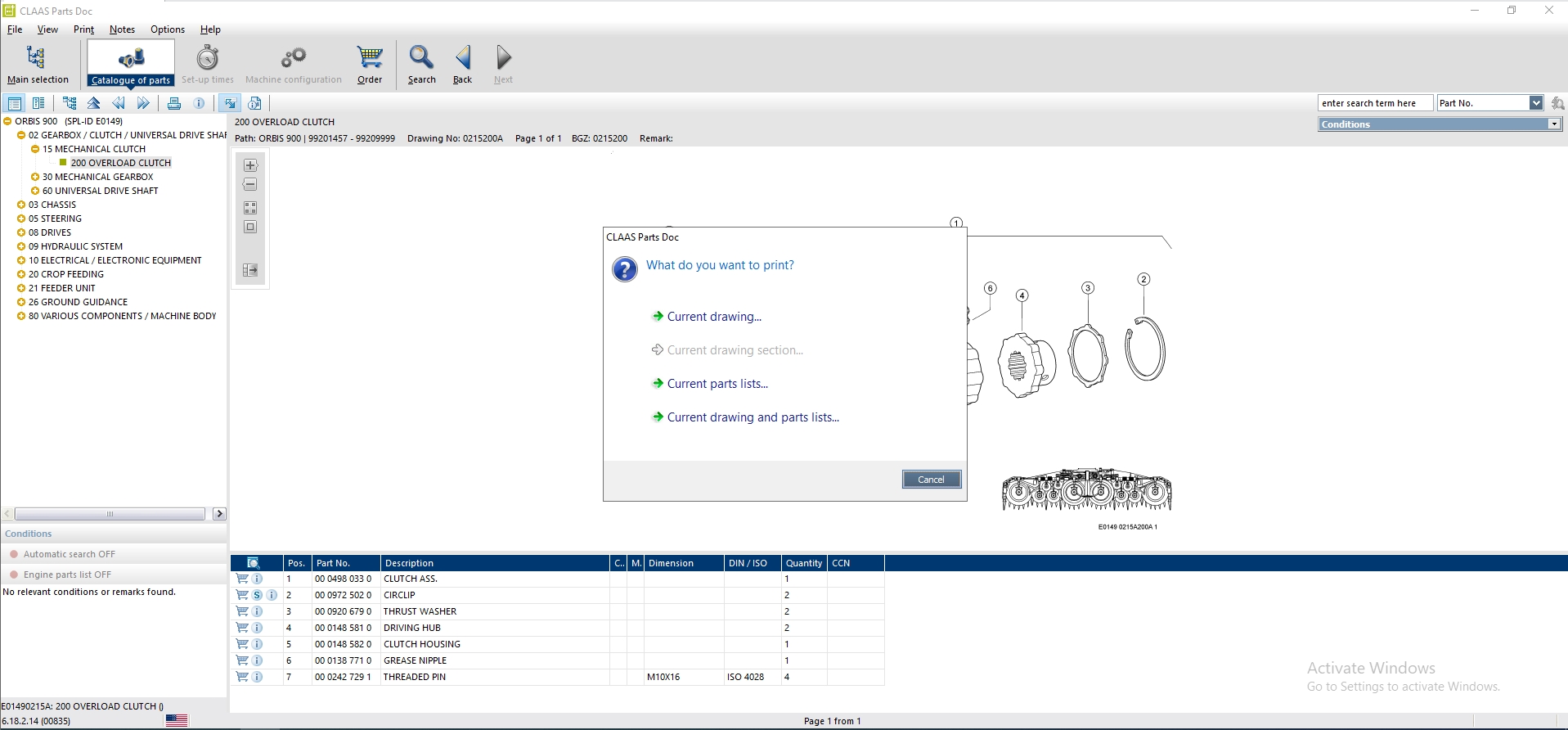Click the search term input field

pos(1375,103)
